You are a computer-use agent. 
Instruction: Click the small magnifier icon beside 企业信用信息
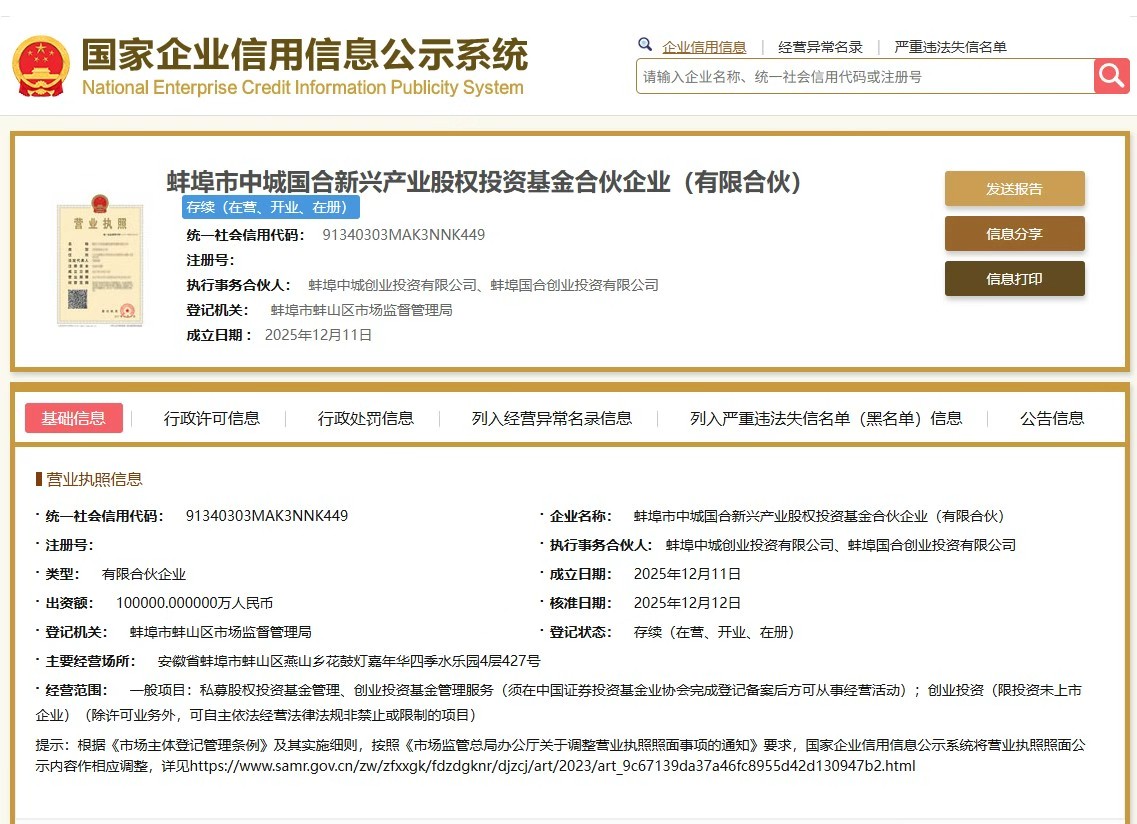645,45
